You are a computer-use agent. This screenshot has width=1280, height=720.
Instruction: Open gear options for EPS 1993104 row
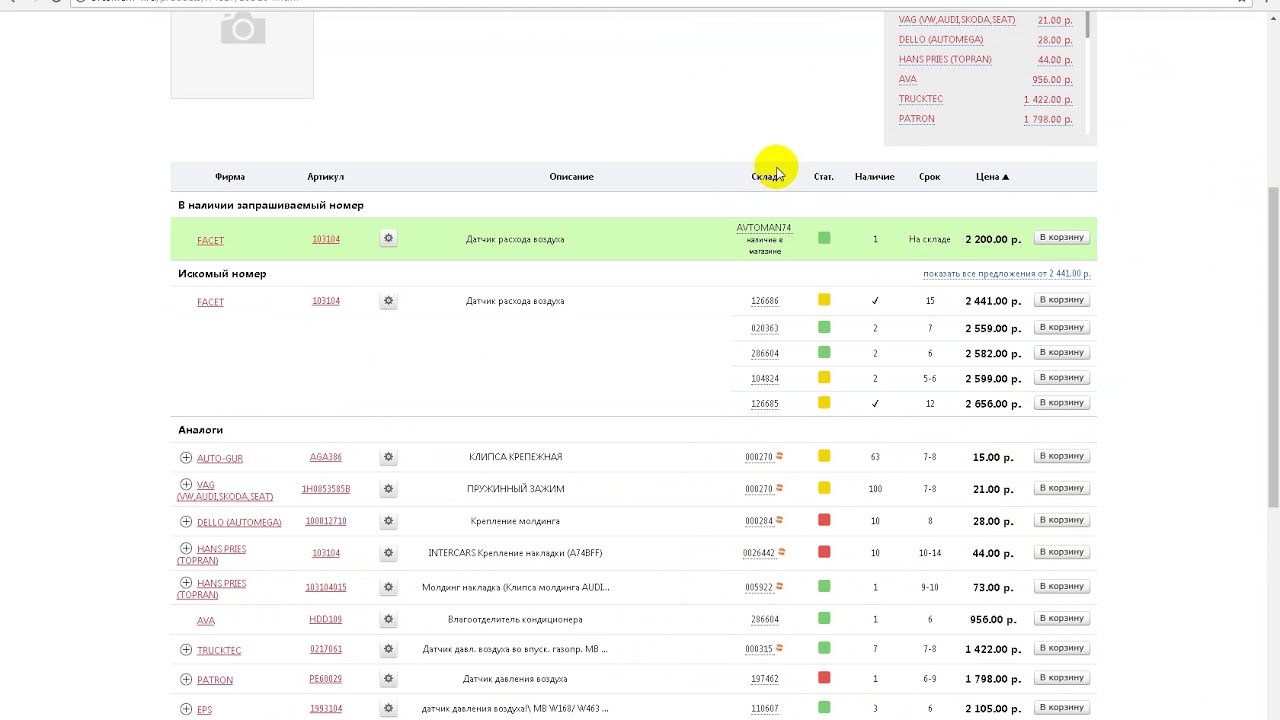388,708
